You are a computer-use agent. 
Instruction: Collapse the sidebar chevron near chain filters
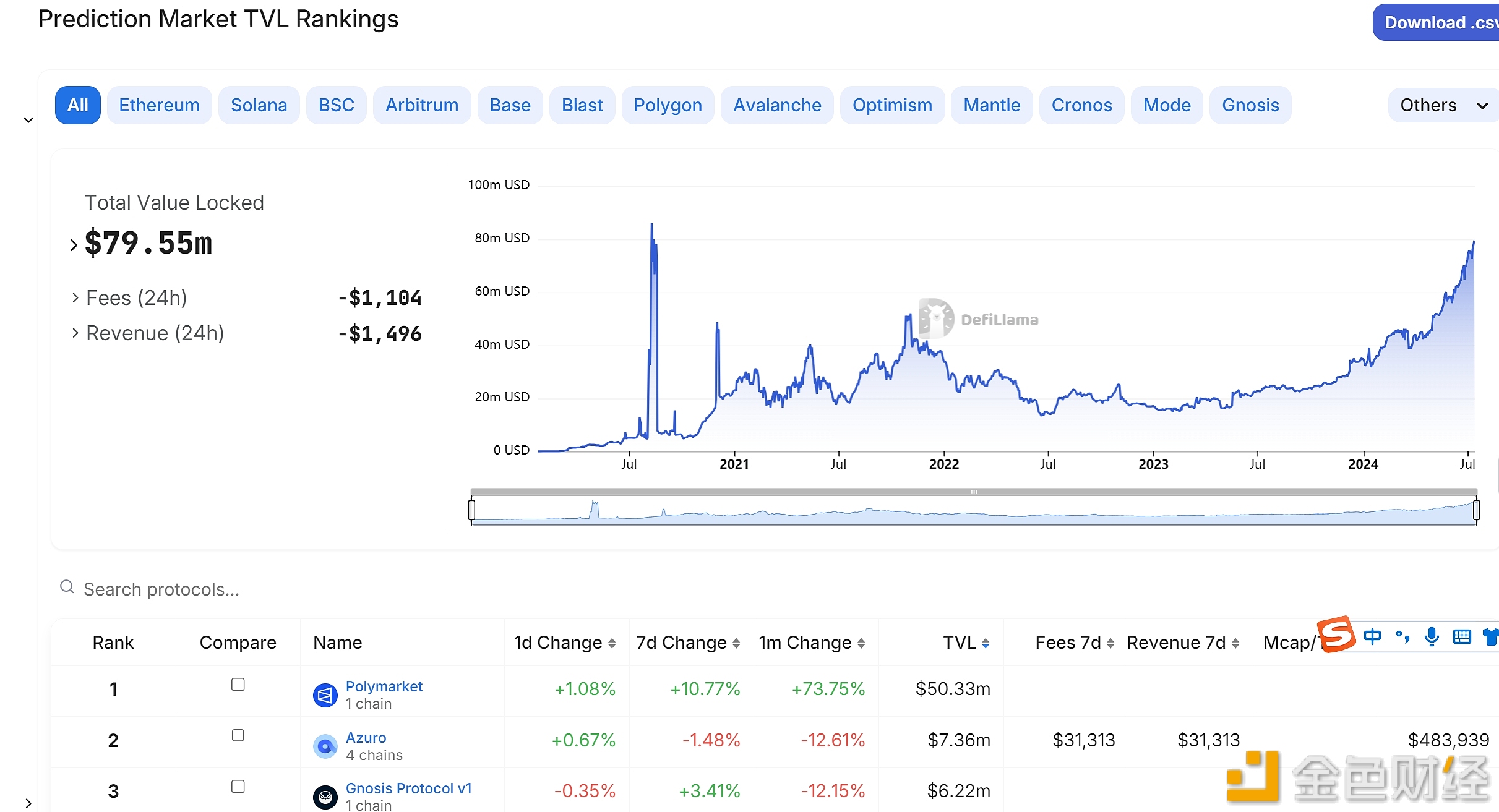point(28,120)
